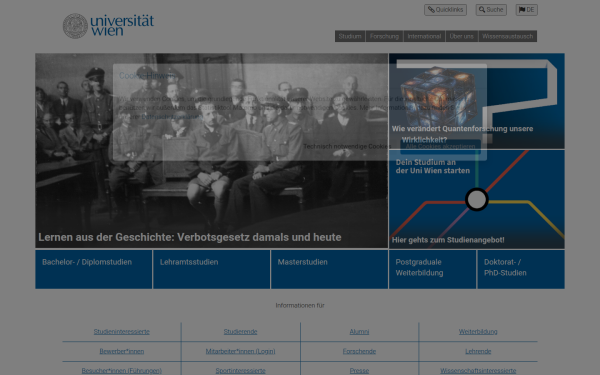Open the Wissenschaftsinteressierte link
The image size is (600, 375).
pos(478,371)
